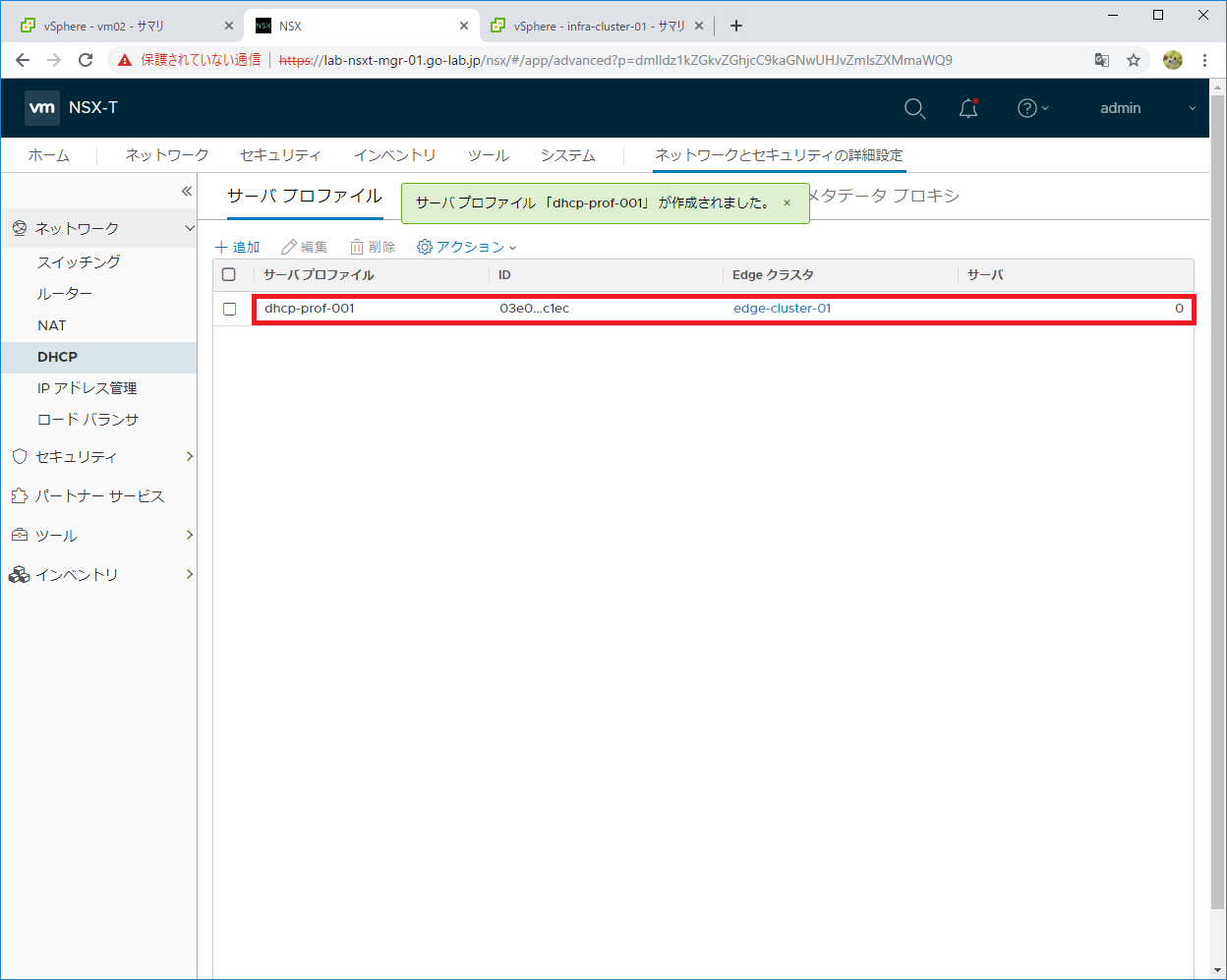Open ツール top menu
Image resolution: width=1227 pixels, height=980 pixels.
(x=488, y=155)
